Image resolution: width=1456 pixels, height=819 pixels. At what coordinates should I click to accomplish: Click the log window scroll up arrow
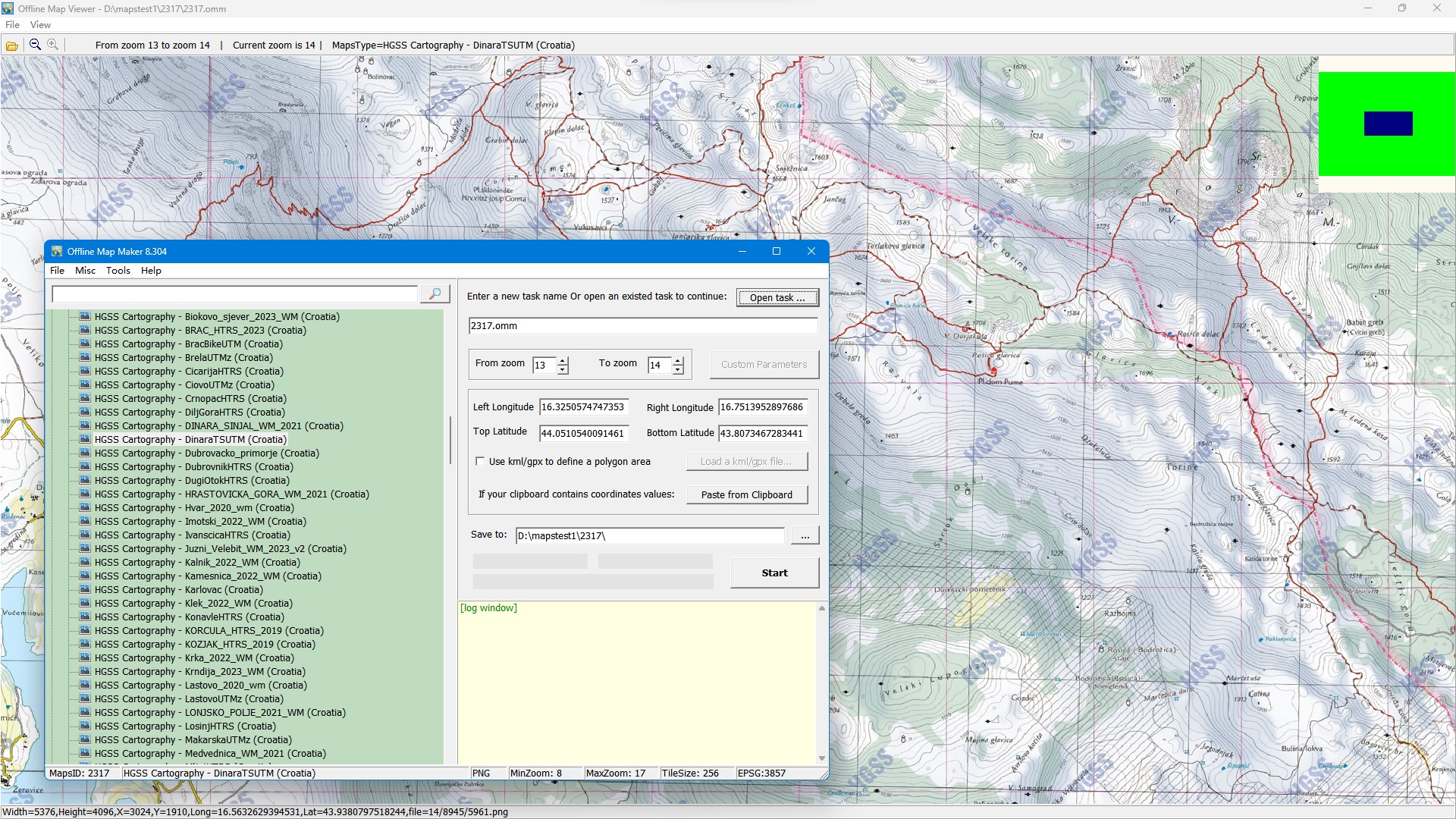tap(821, 608)
